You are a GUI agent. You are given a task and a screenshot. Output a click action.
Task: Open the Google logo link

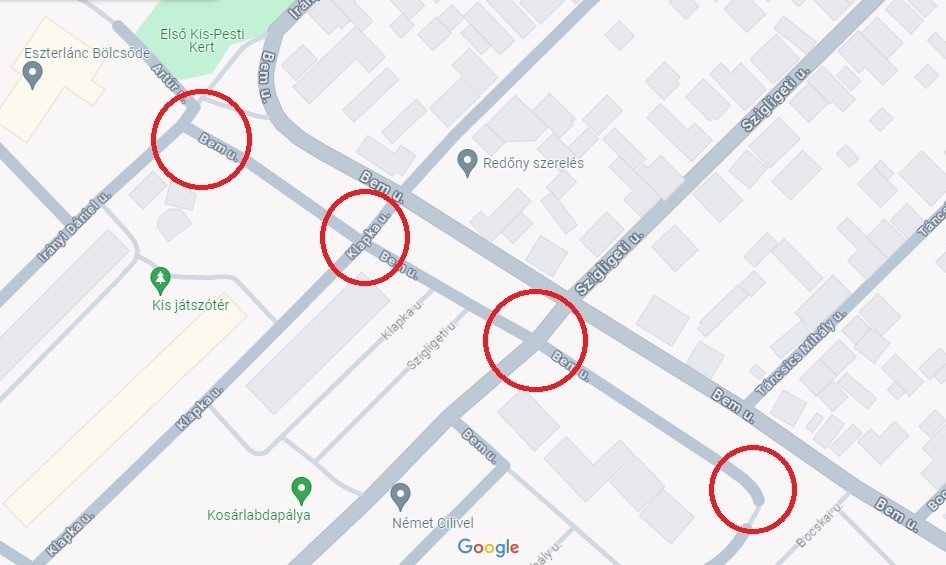488,547
